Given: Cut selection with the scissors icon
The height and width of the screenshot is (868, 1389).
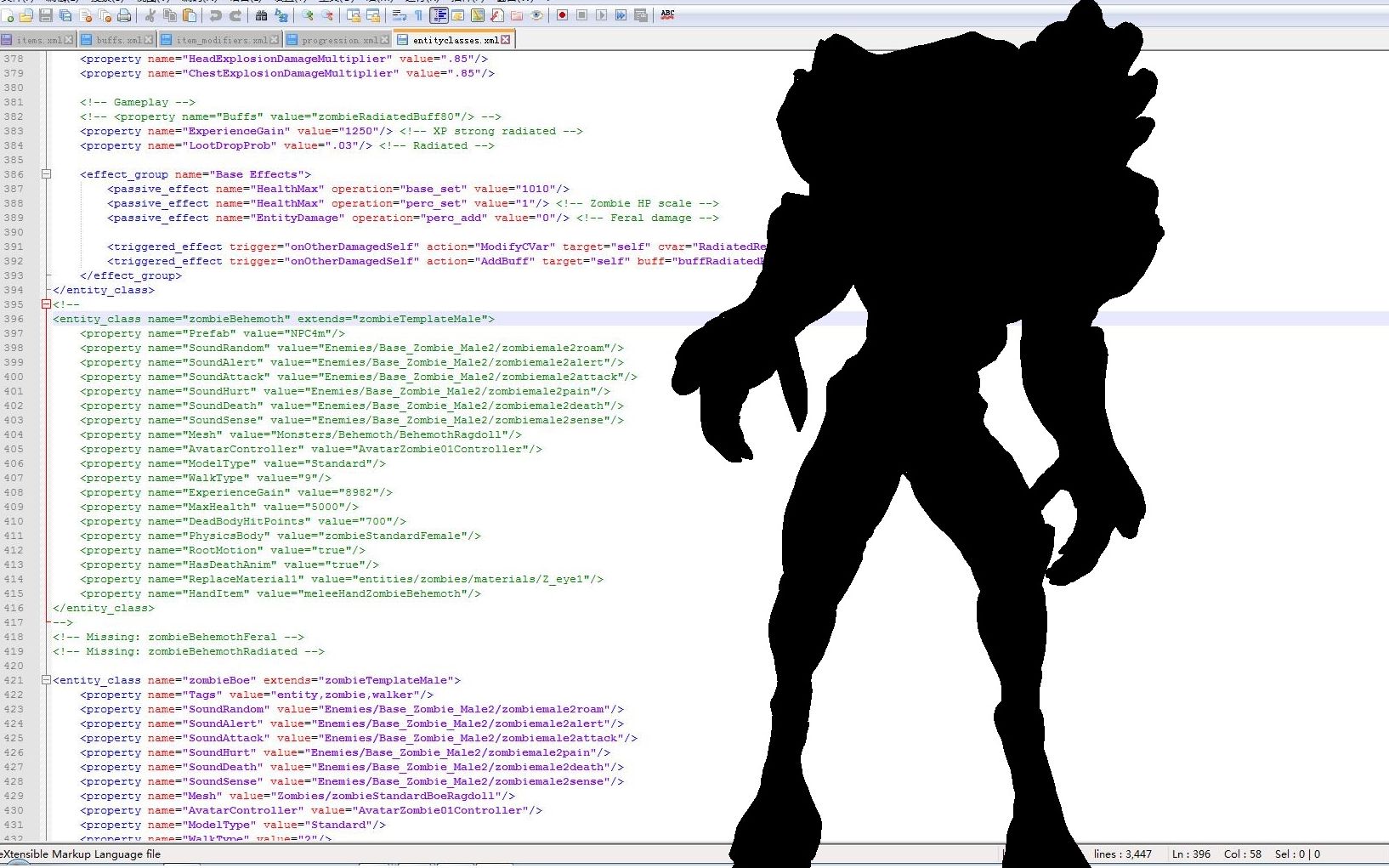Looking at the screenshot, I should (x=150, y=15).
